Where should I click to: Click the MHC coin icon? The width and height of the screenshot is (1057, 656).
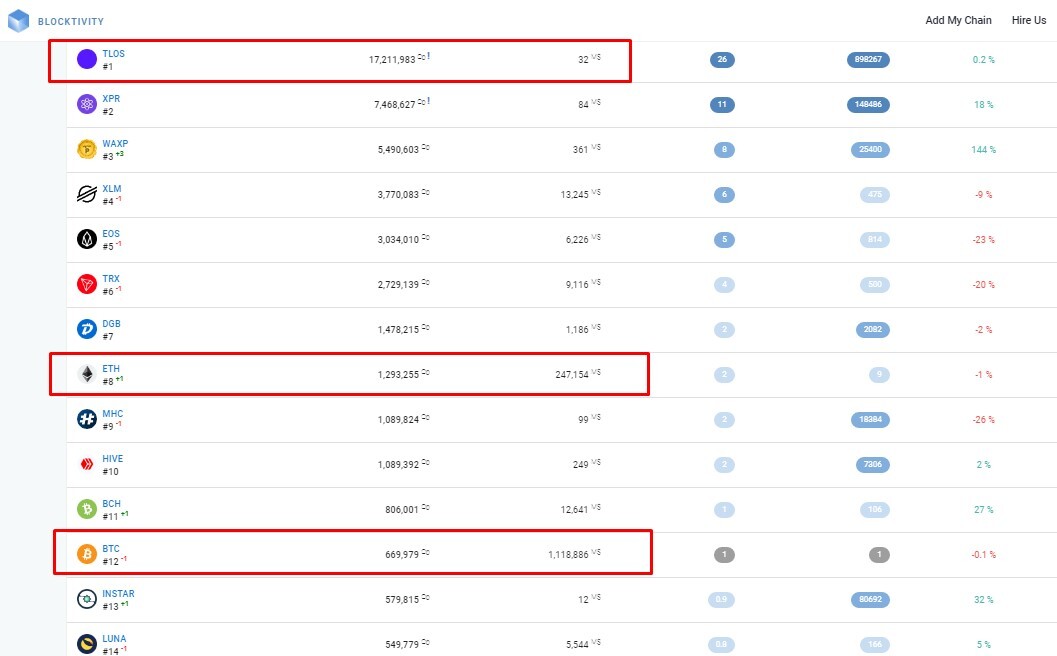pos(87,419)
